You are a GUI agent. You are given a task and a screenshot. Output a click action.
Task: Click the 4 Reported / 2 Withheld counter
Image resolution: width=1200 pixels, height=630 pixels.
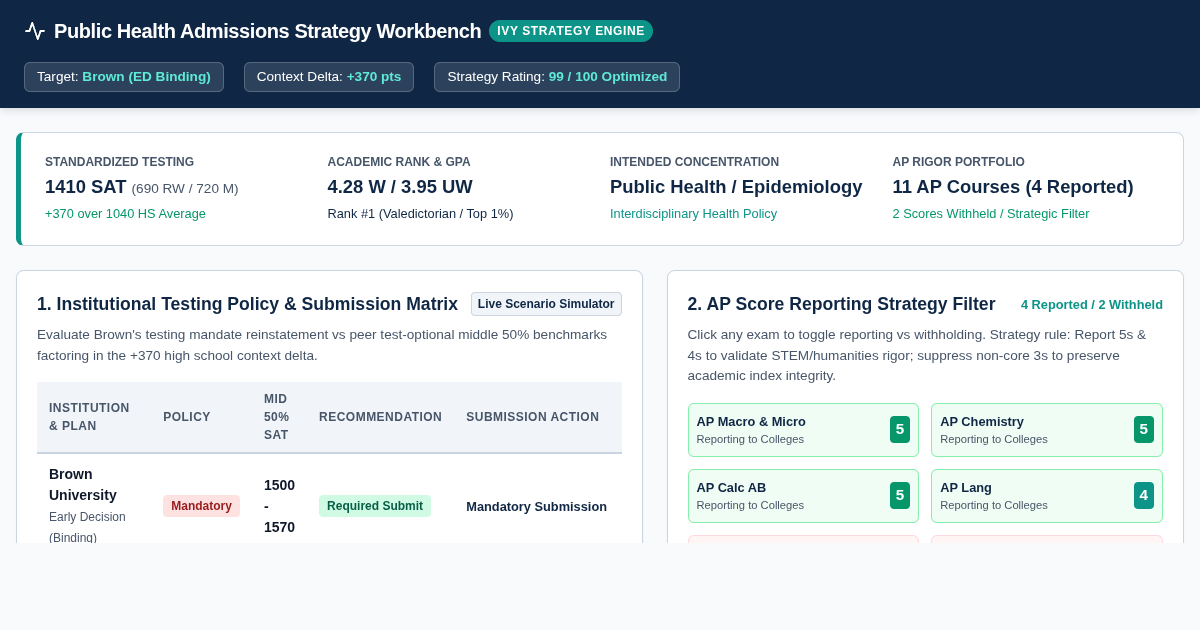coord(1092,304)
